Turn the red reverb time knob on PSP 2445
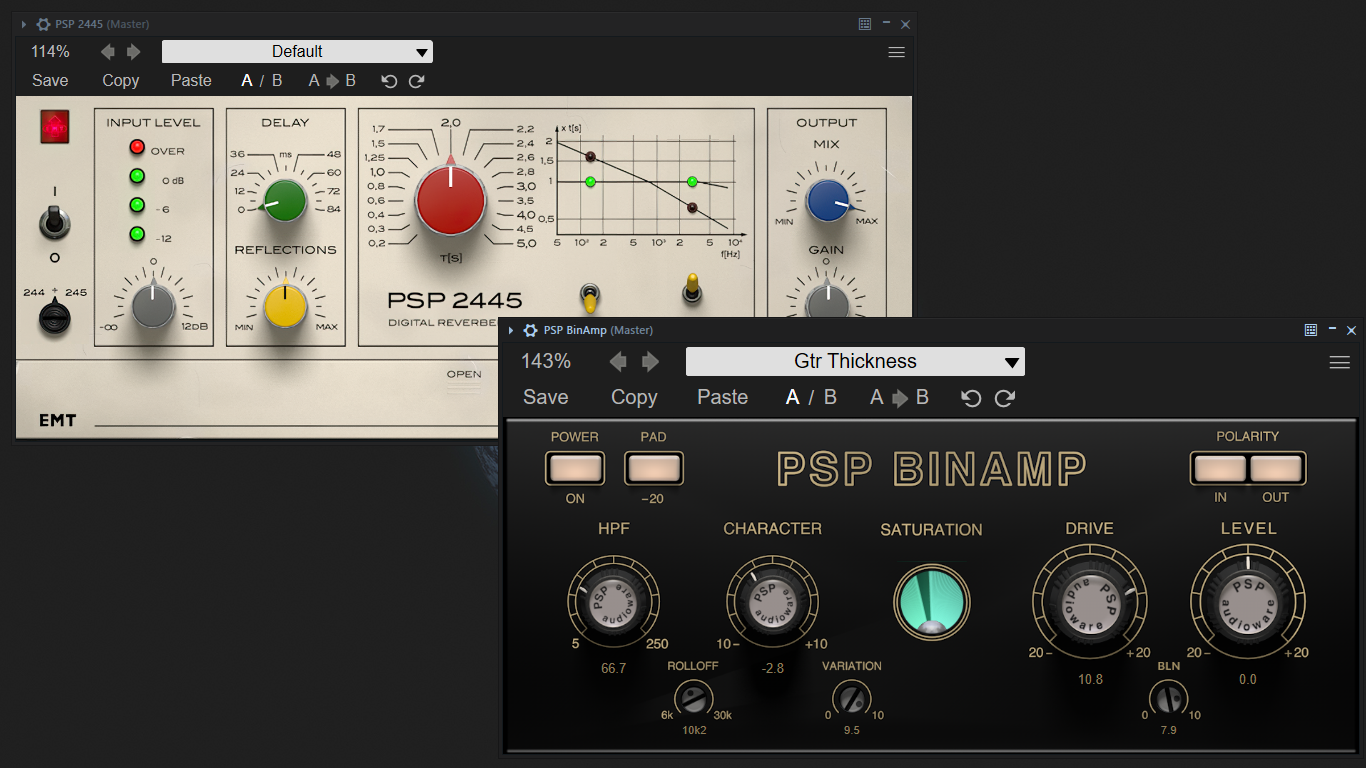 click(451, 200)
